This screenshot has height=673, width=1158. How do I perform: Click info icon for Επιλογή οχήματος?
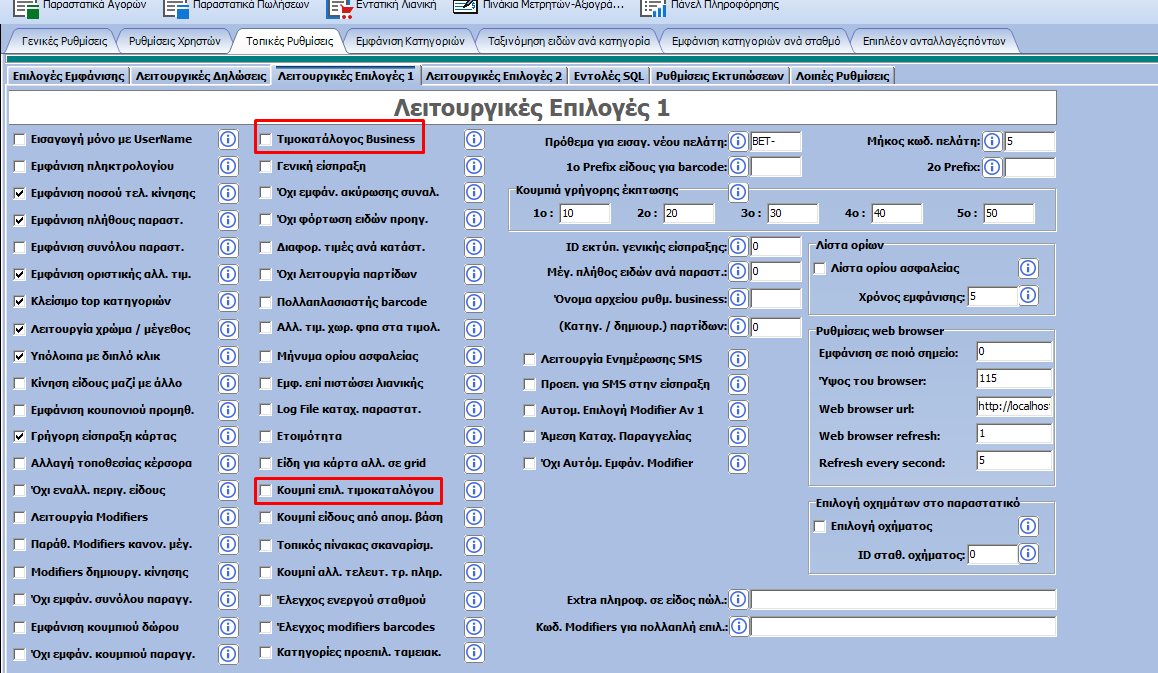coord(1028,526)
